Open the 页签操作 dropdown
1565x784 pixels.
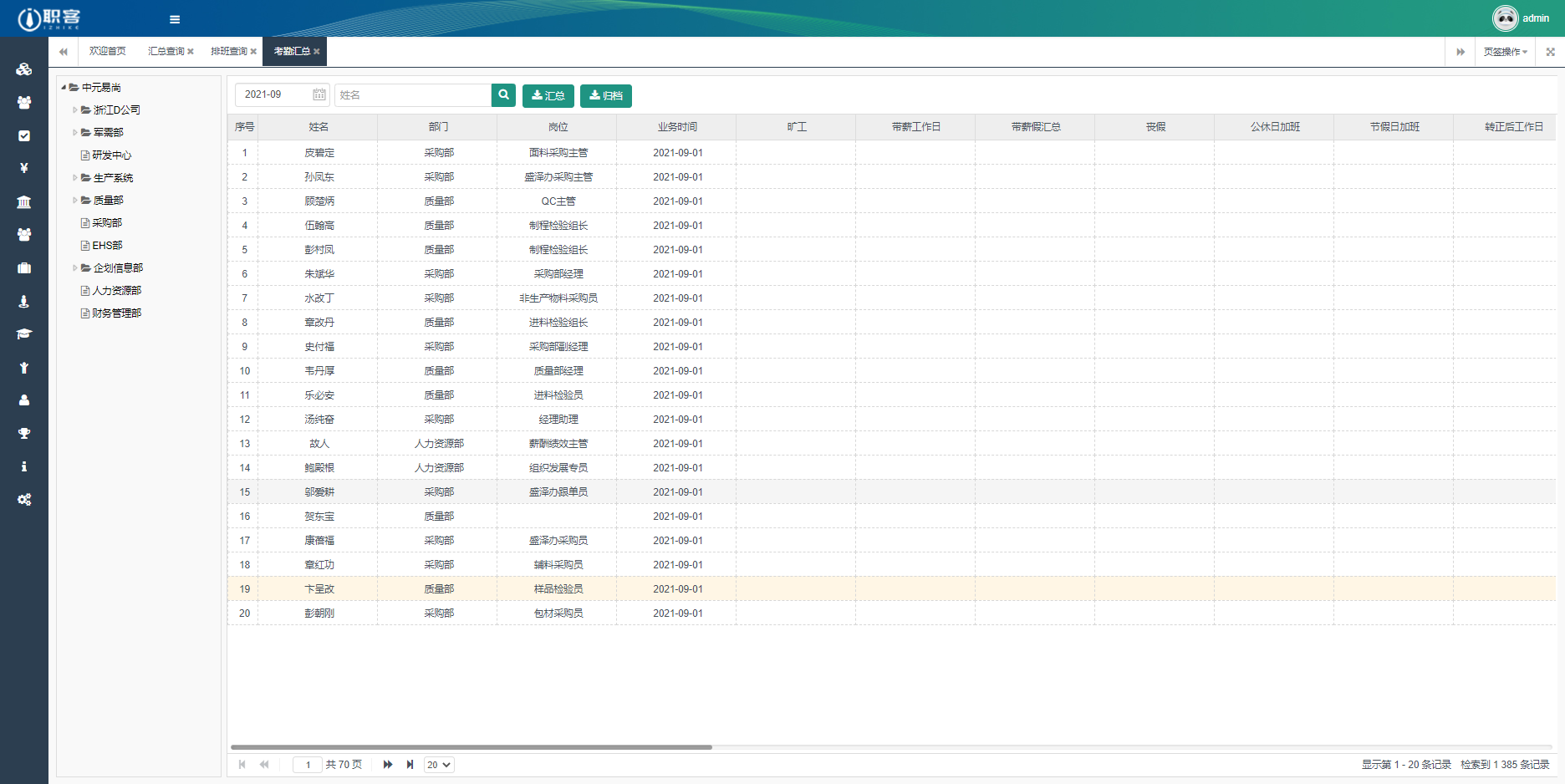point(1505,52)
